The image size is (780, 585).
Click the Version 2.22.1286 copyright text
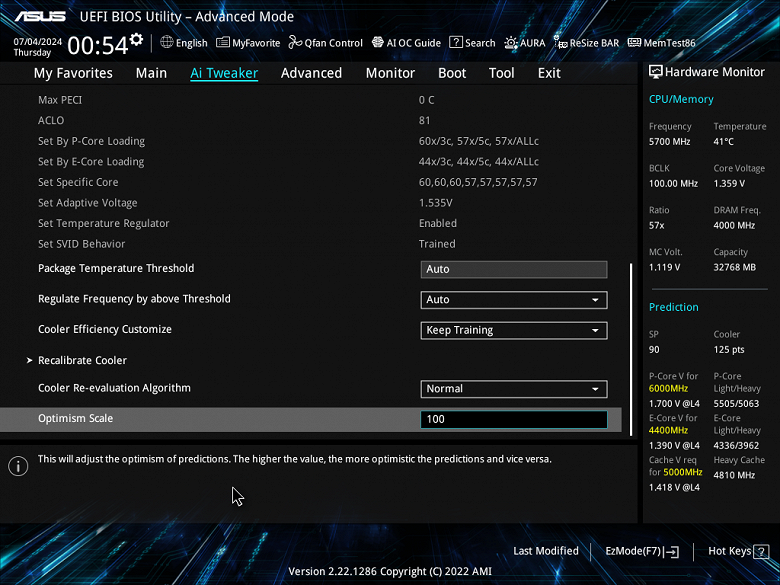(390, 572)
